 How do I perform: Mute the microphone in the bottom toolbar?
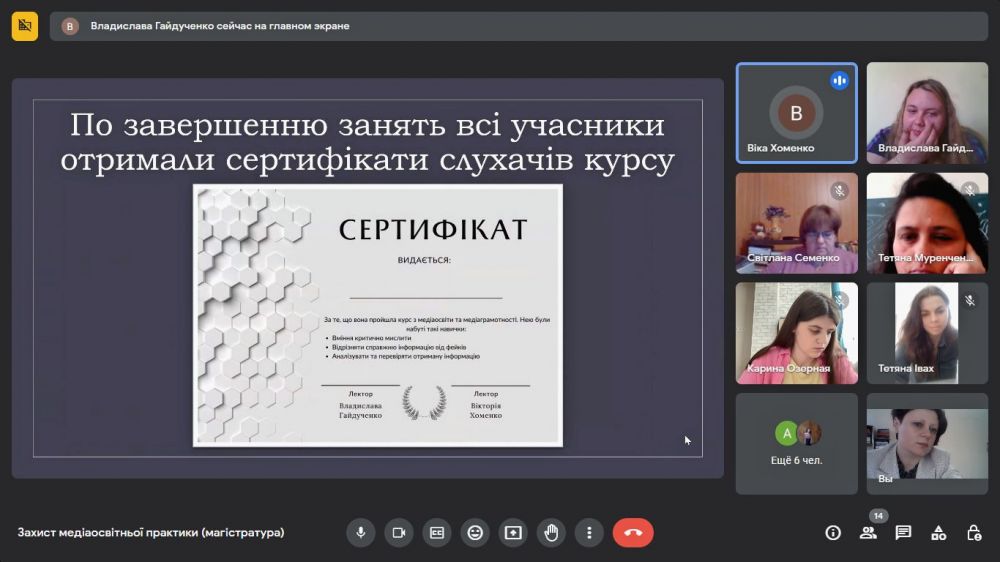pyautogui.click(x=360, y=533)
